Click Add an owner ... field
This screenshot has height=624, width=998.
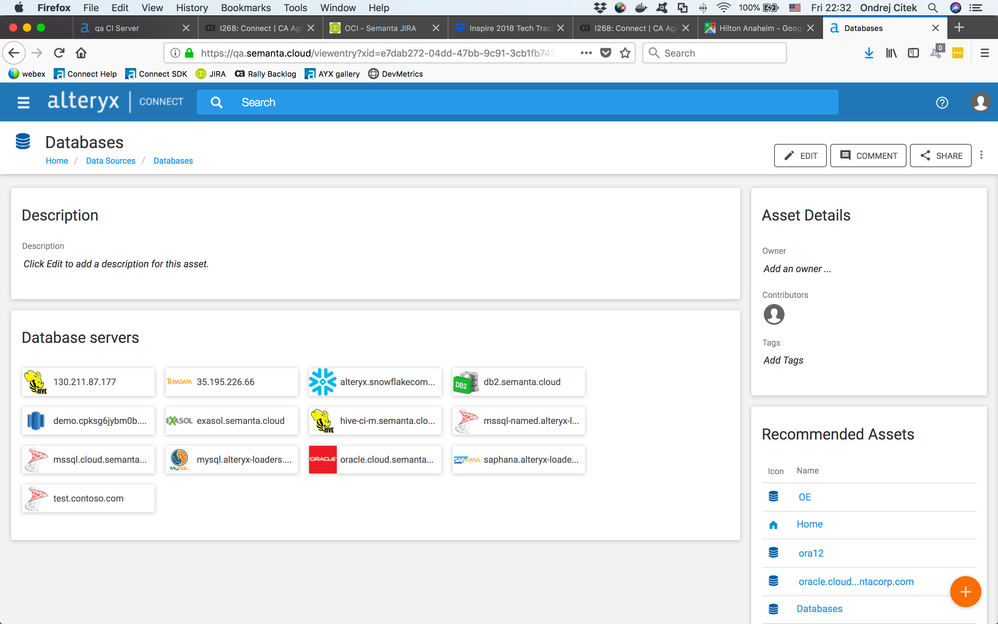[x=797, y=269]
